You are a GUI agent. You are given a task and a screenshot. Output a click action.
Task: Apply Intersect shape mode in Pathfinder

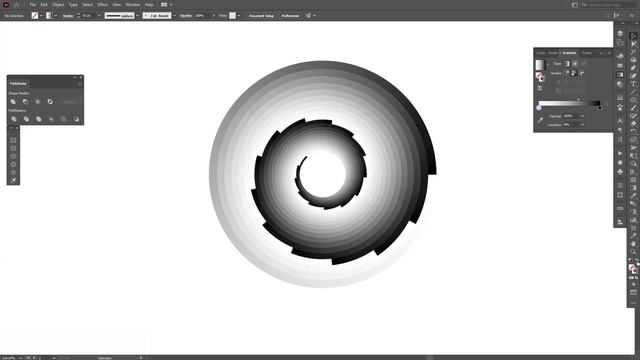click(38, 101)
